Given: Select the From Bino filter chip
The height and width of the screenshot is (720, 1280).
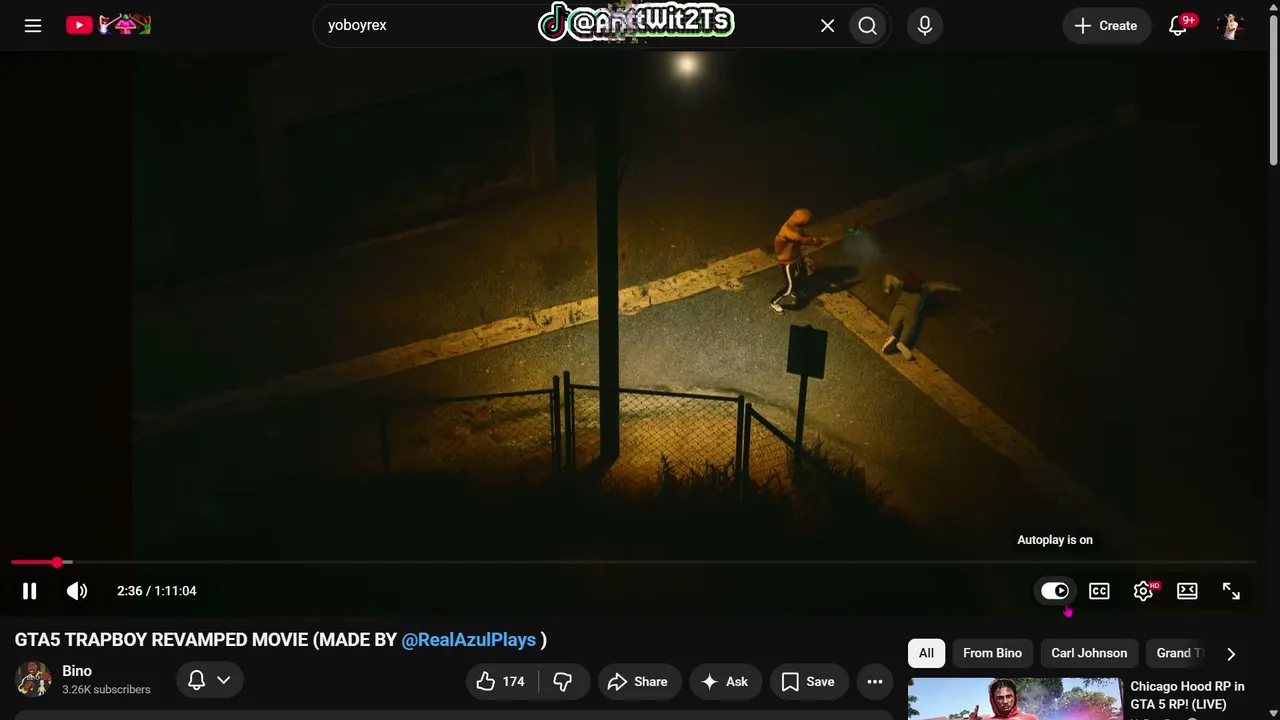Looking at the screenshot, I should [x=992, y=653].
